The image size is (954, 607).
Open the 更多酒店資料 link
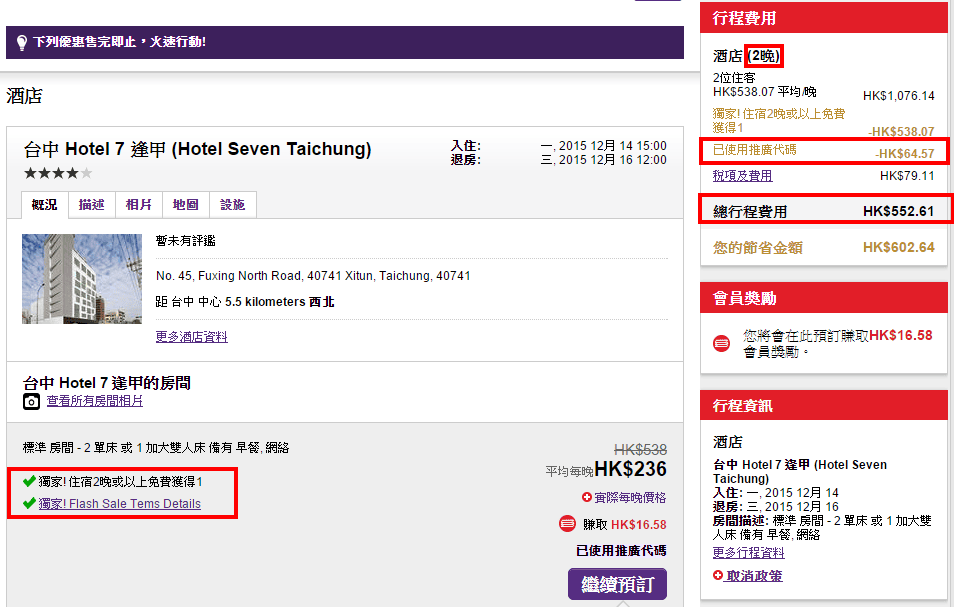tap(191, 337)
